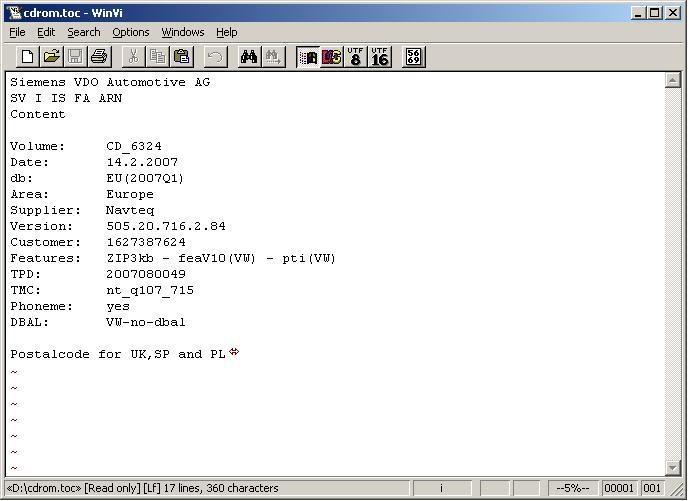The image size is (689, 501).
Task: Close the WinVi window
Action: (673, 13)
